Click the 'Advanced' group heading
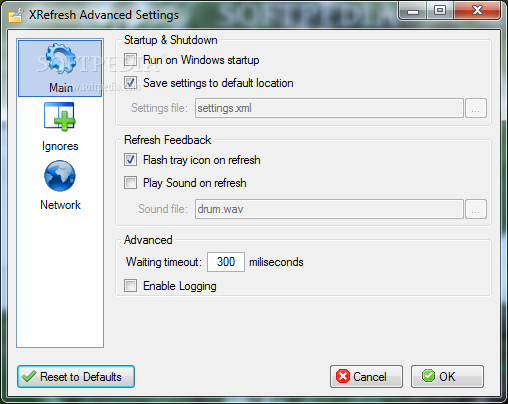This screenshot has height=404, width=508. pos(148,240)
